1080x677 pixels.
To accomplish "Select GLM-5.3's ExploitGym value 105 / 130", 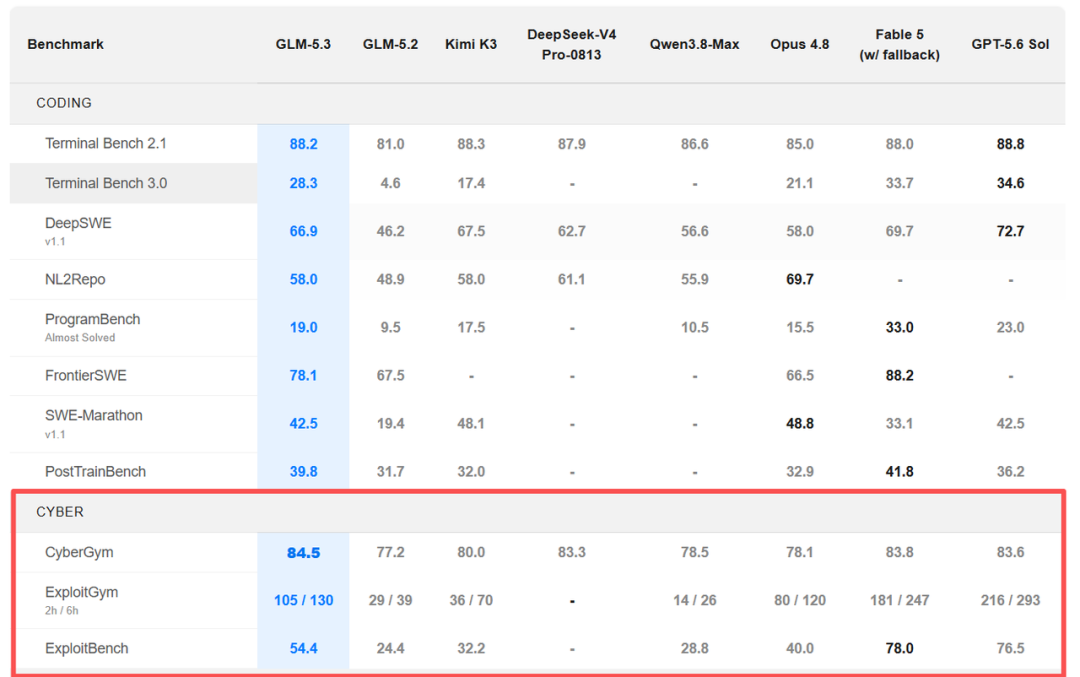I will (x=303, y=601).
